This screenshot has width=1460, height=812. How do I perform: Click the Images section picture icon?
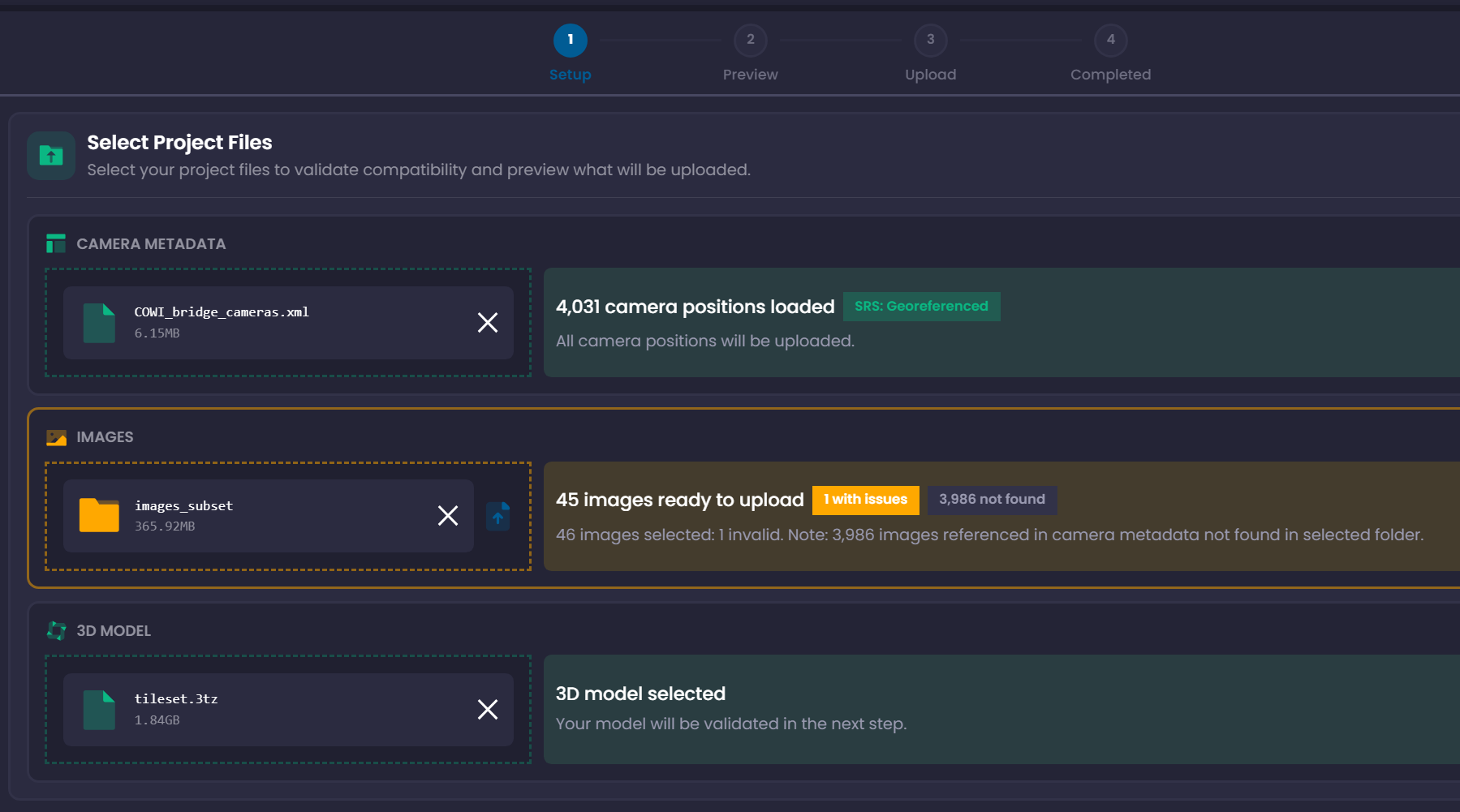point(56,438)
